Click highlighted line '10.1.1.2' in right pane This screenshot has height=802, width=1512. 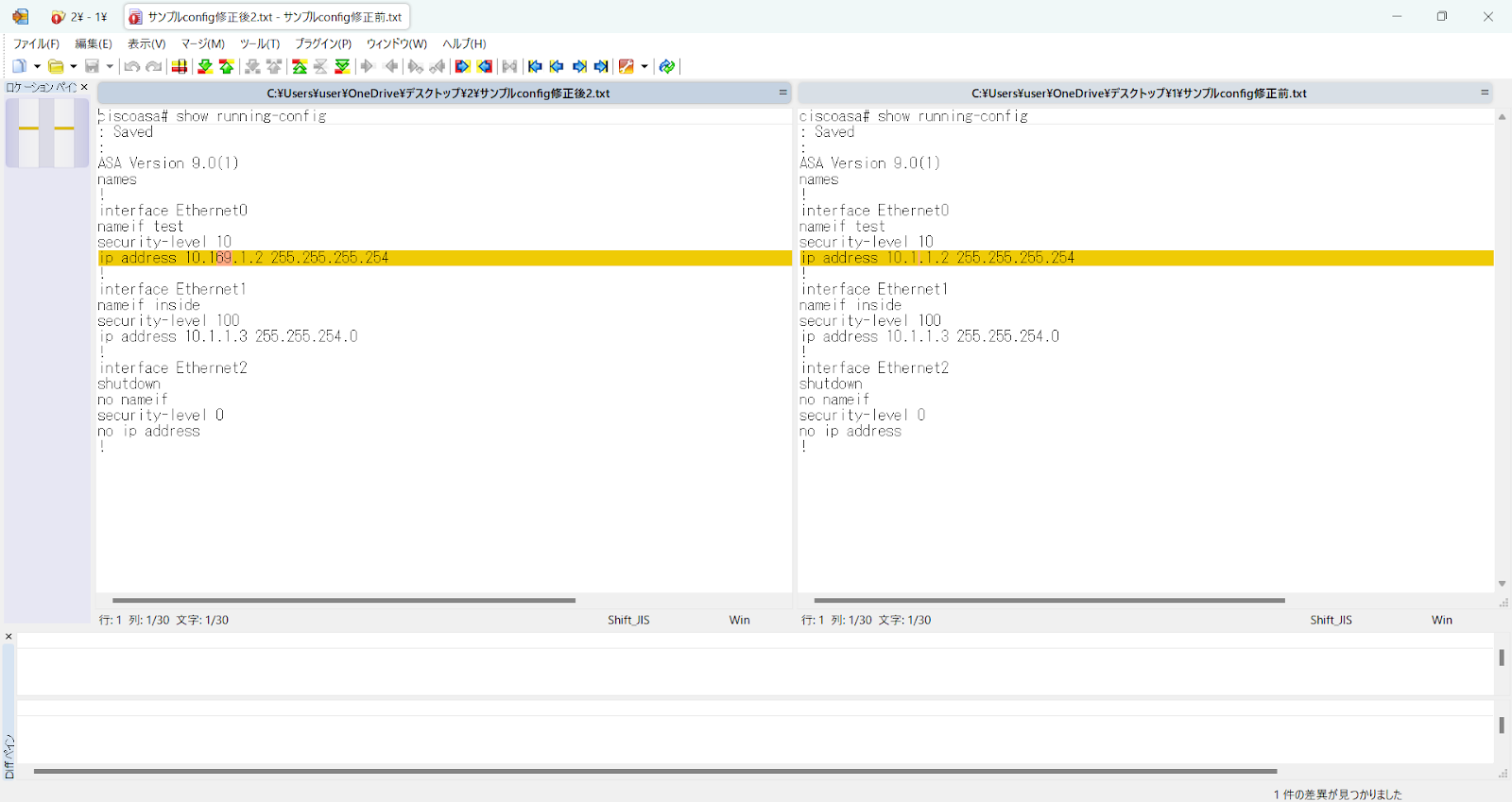pos(1146,258)
